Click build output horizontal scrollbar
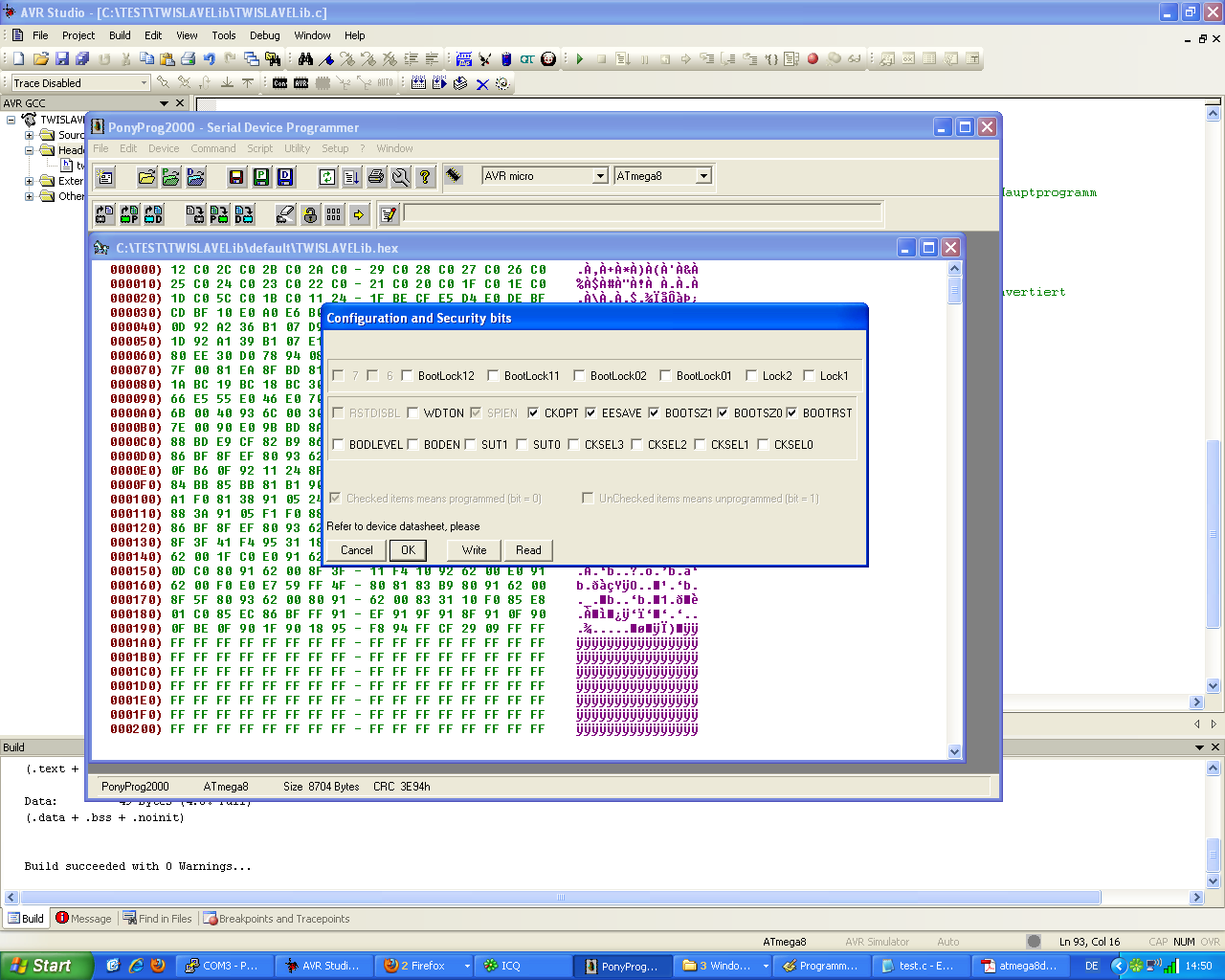 (560, 898)
